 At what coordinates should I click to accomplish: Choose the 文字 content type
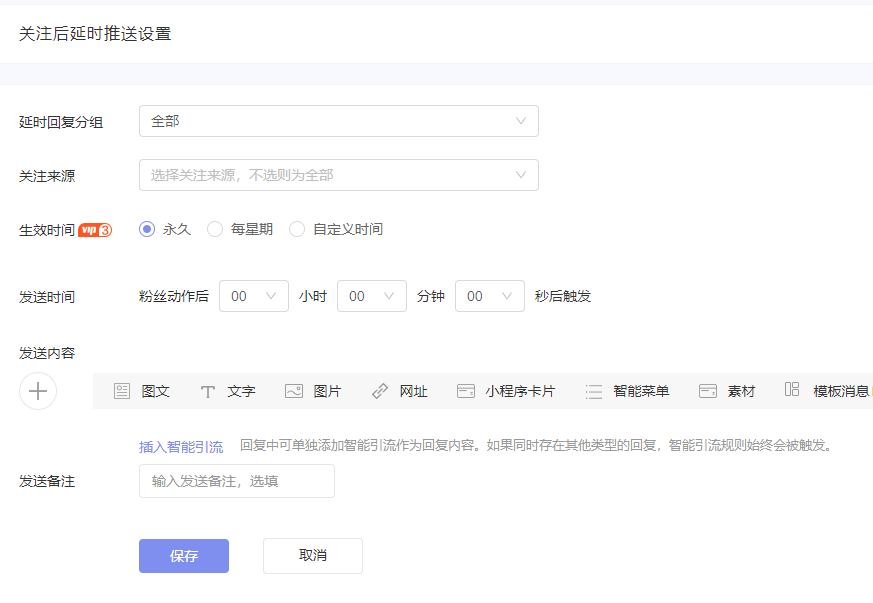(228, 391)
